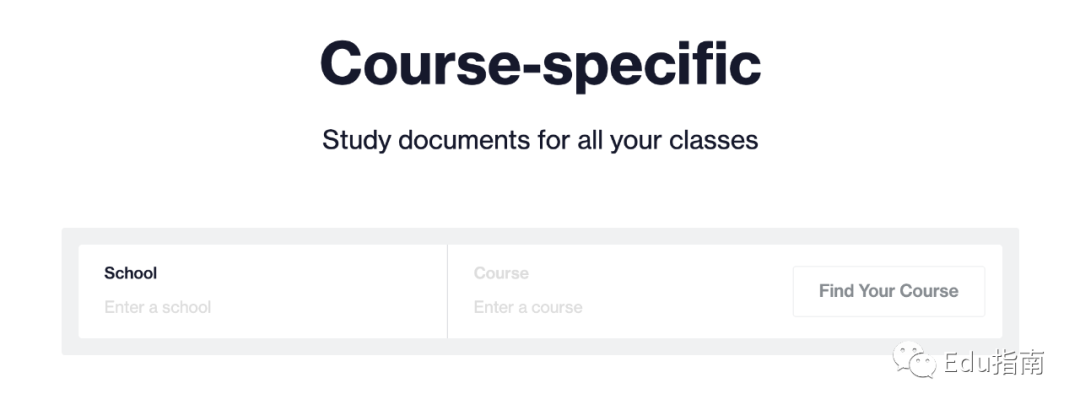Click the placeholder text Enter a course

pyautogui.click(x=528, y=307)
